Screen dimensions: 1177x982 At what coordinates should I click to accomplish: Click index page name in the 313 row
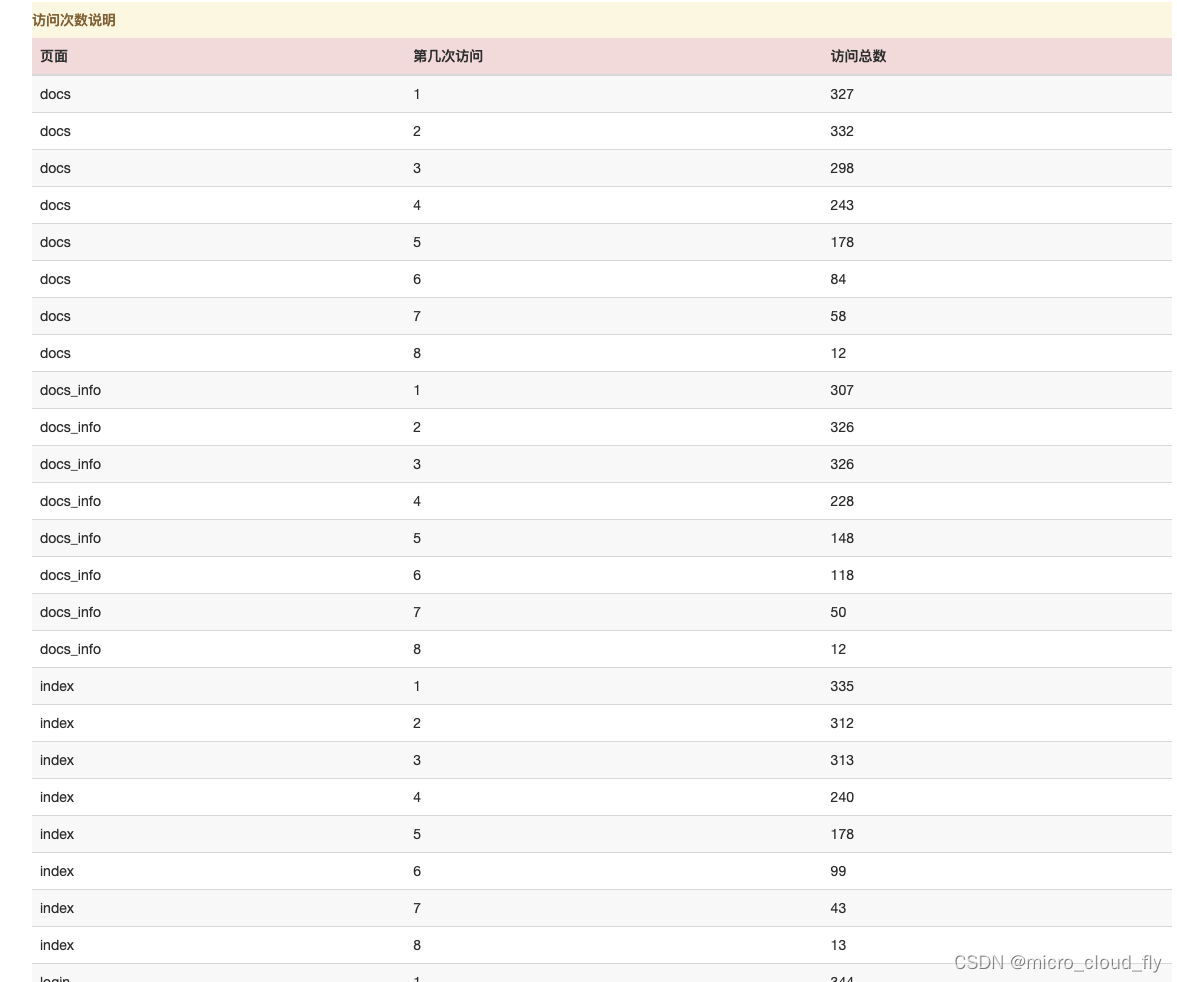tap(57, 760)
